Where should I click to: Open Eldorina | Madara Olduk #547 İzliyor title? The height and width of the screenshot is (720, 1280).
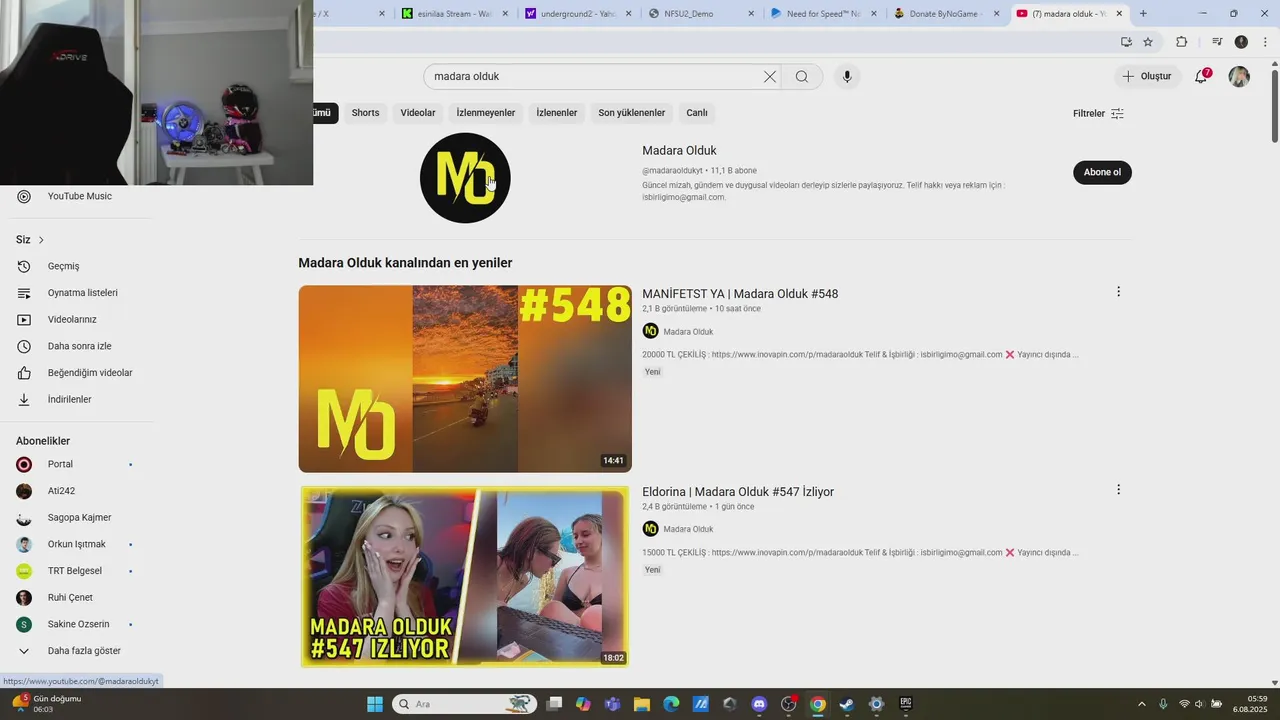click(x=738, y=492)
